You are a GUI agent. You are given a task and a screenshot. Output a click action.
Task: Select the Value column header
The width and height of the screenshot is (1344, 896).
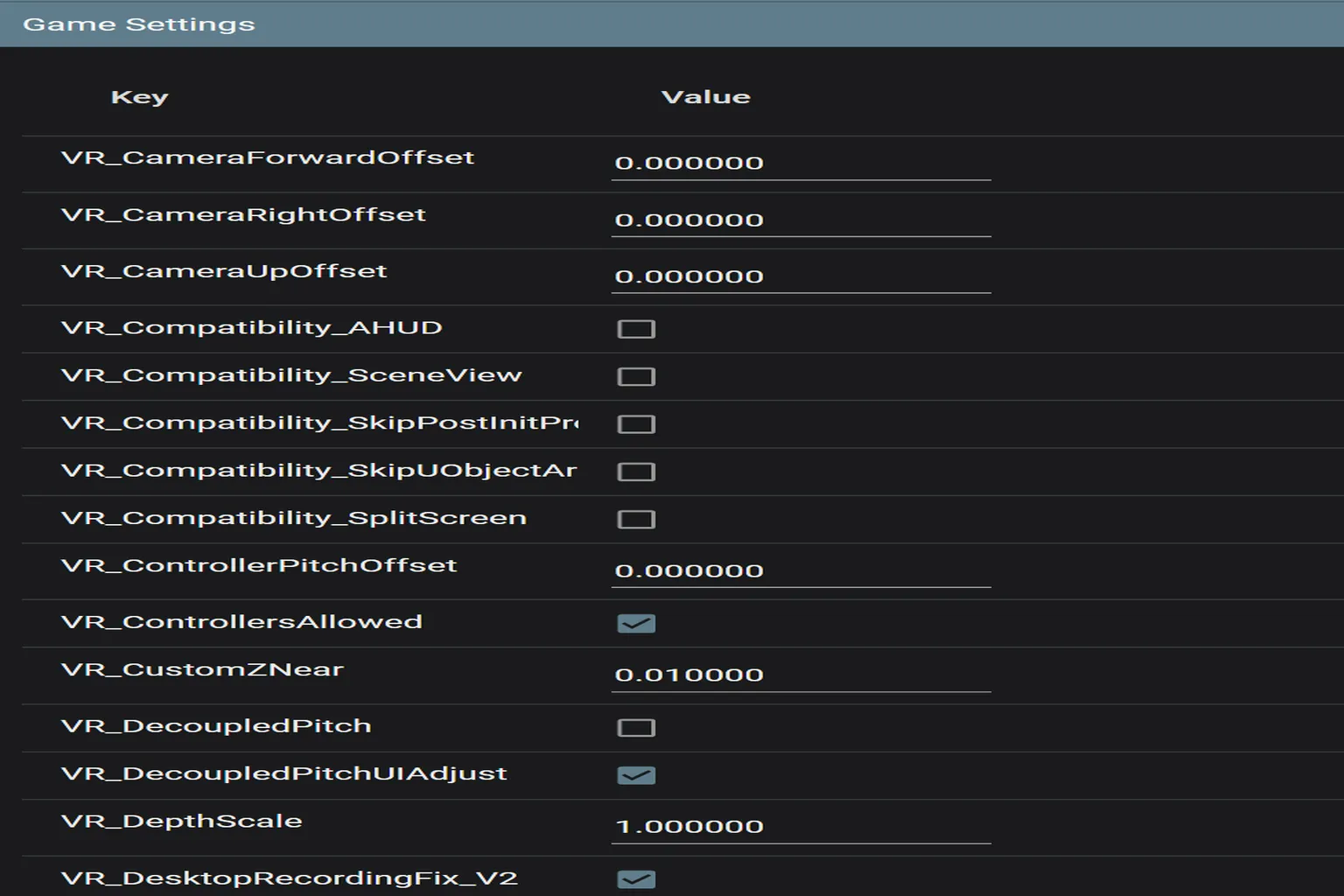(706, 97)
